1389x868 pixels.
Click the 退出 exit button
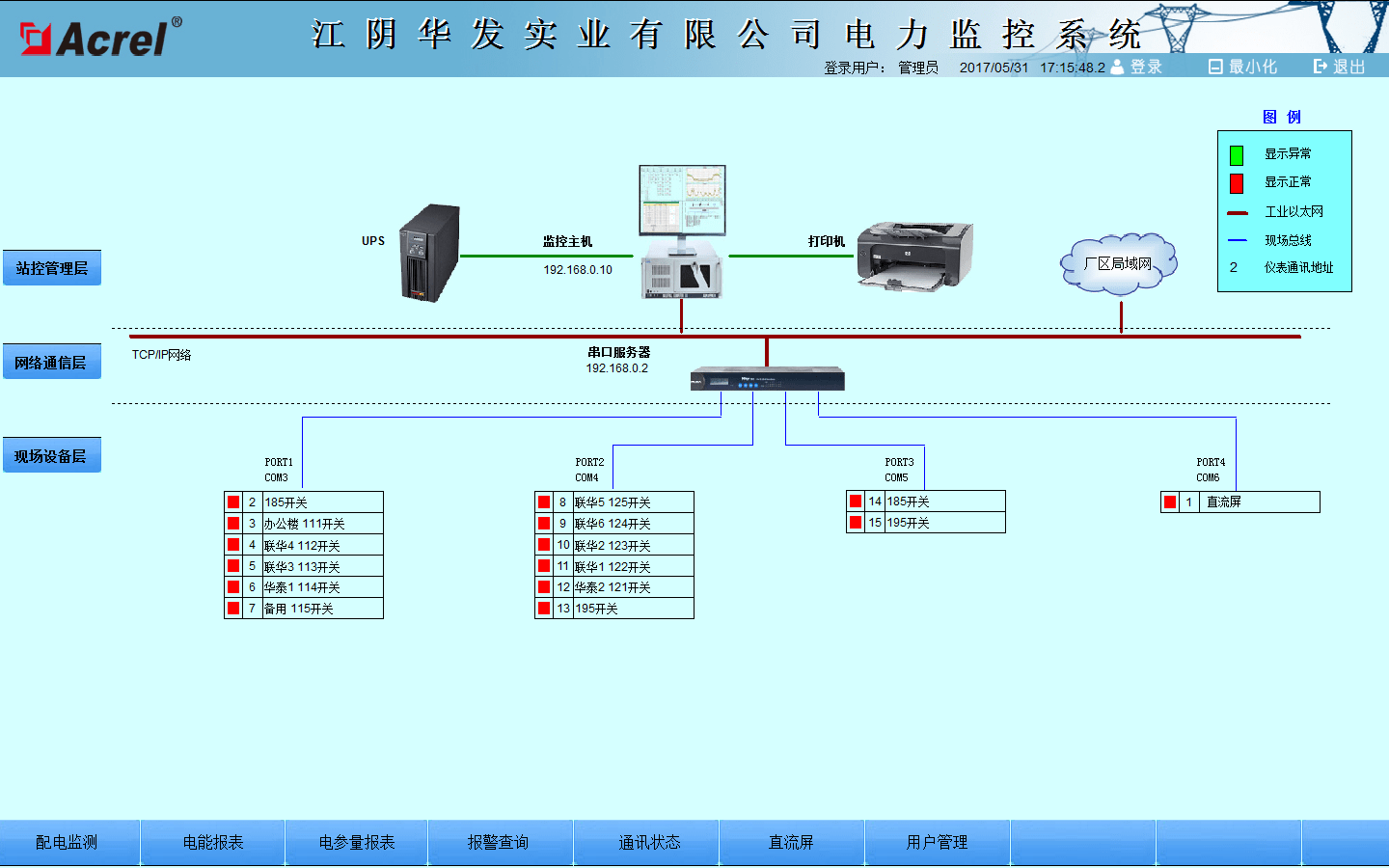coord(1340,67)
